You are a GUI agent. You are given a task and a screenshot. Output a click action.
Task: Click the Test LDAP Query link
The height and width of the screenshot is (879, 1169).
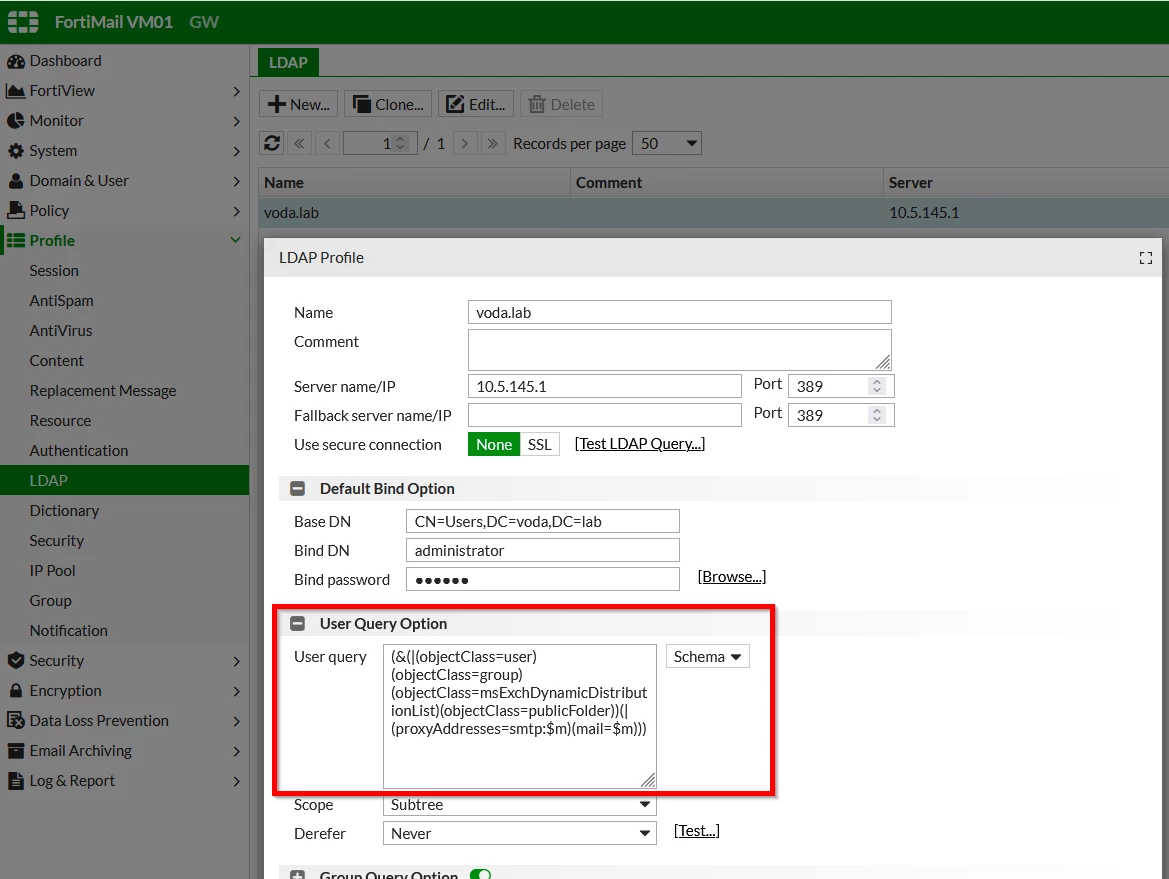[640, 444]
